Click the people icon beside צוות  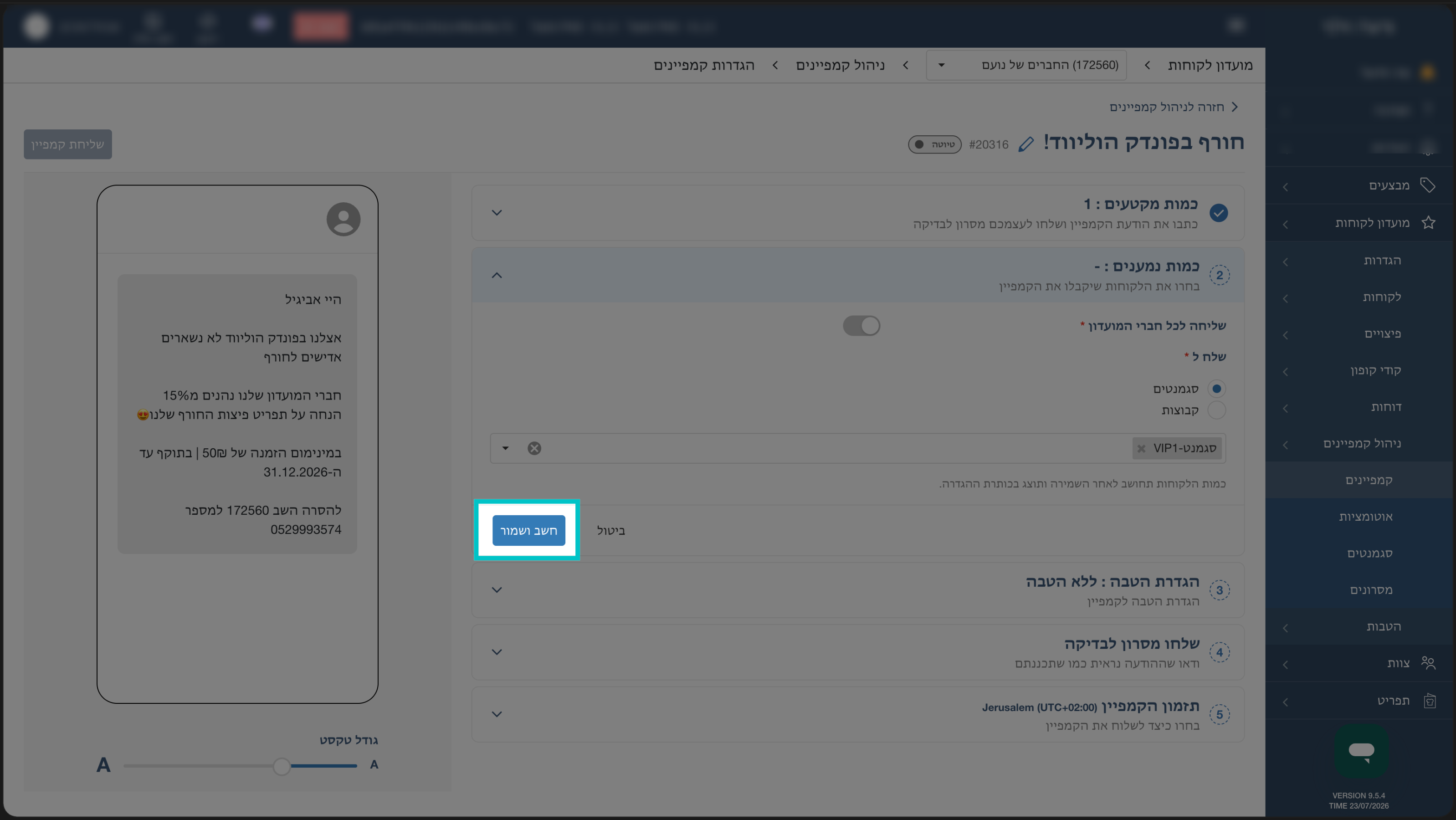point(1428,663)
